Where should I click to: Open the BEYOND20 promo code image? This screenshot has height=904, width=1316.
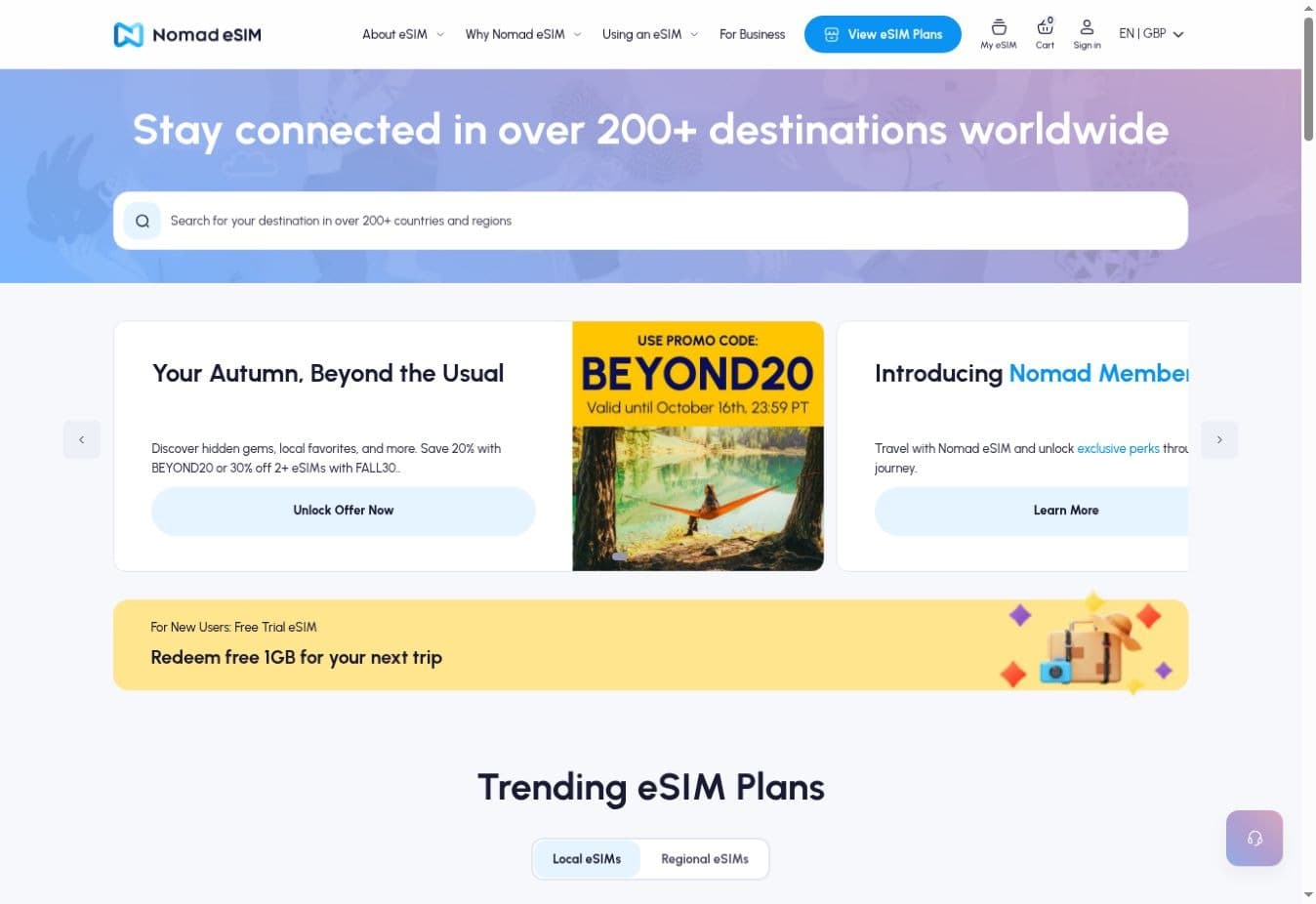tap(698, 446)
